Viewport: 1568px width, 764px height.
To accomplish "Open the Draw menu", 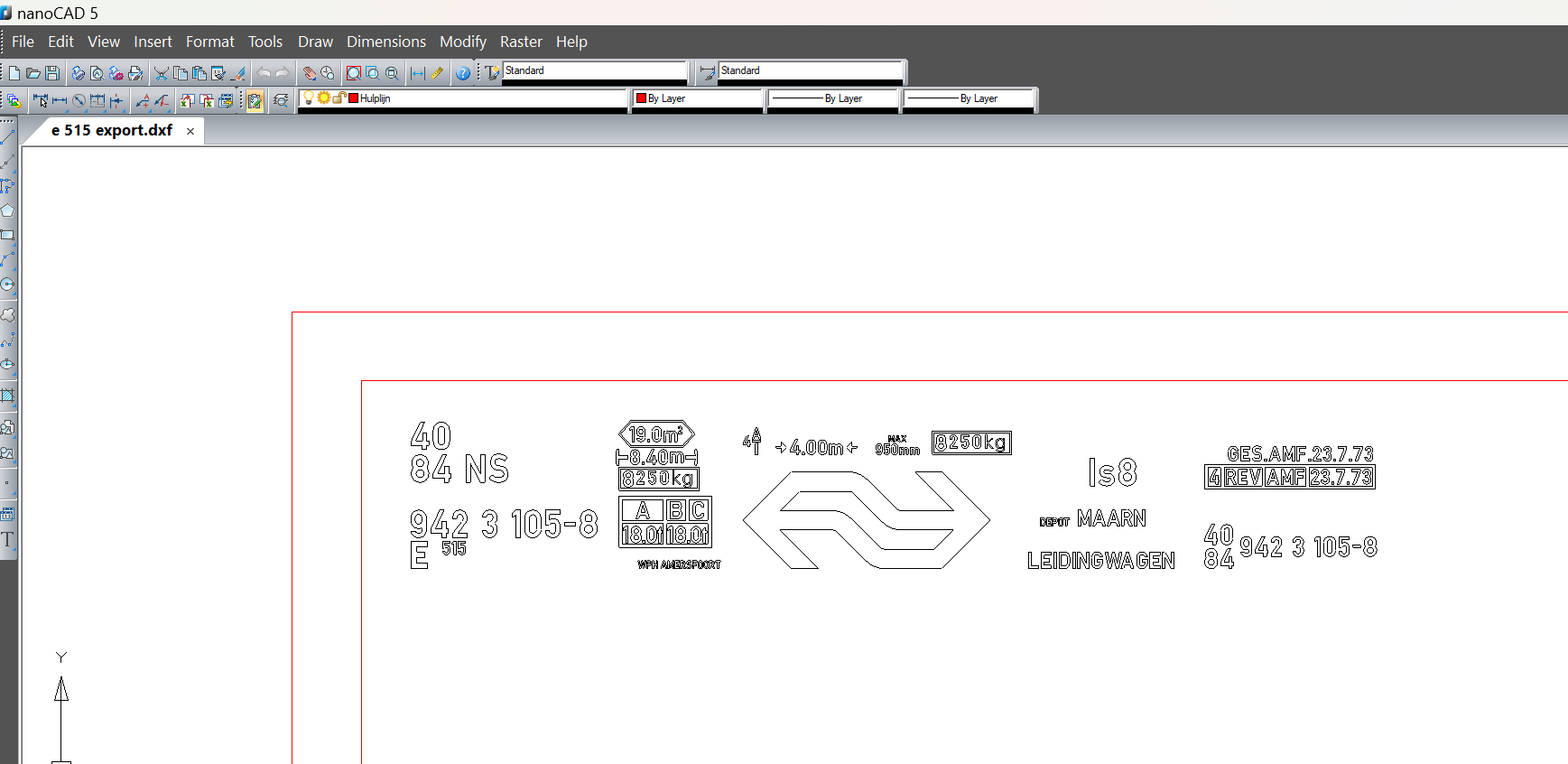I will coord(315,42).
